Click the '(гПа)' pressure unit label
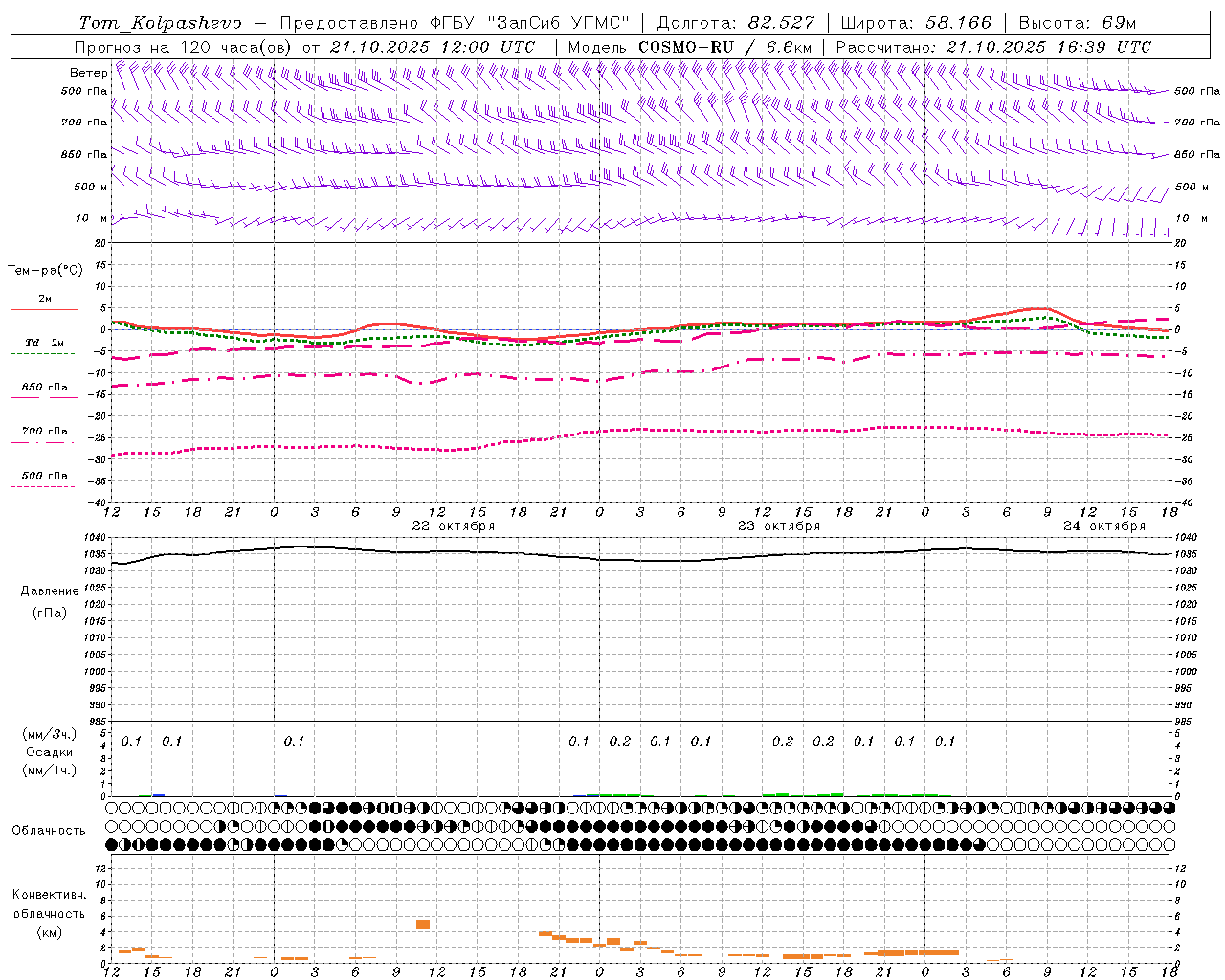1225x980 pixels. [x=50, y=613]
